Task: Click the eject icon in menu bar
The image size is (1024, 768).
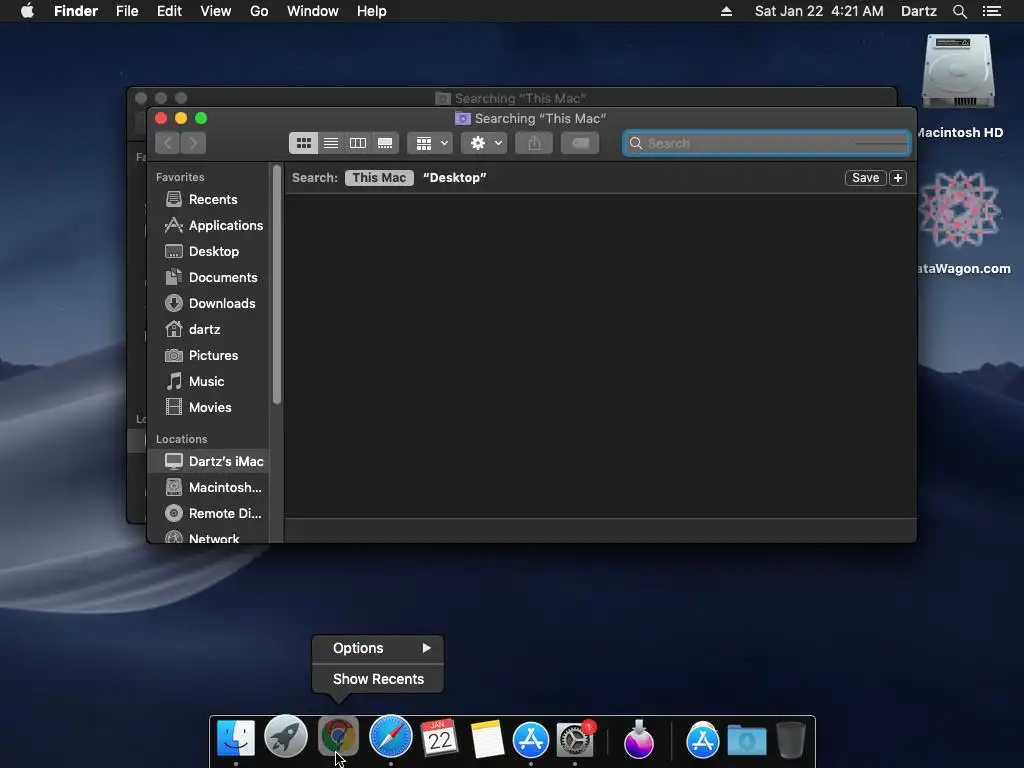Action: [726, 11]
